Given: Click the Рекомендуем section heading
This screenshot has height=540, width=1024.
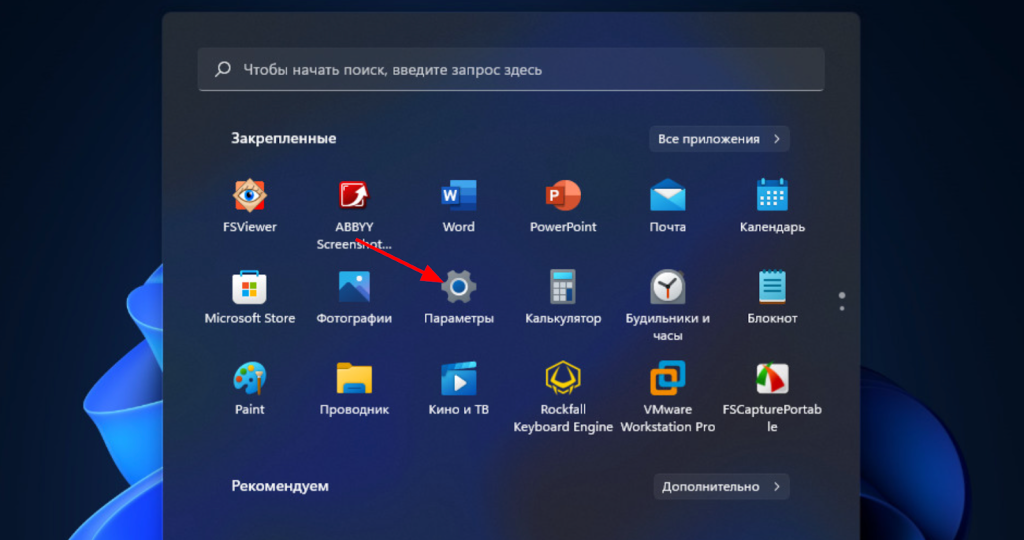Looking at the screenshot, I should 280,486.
